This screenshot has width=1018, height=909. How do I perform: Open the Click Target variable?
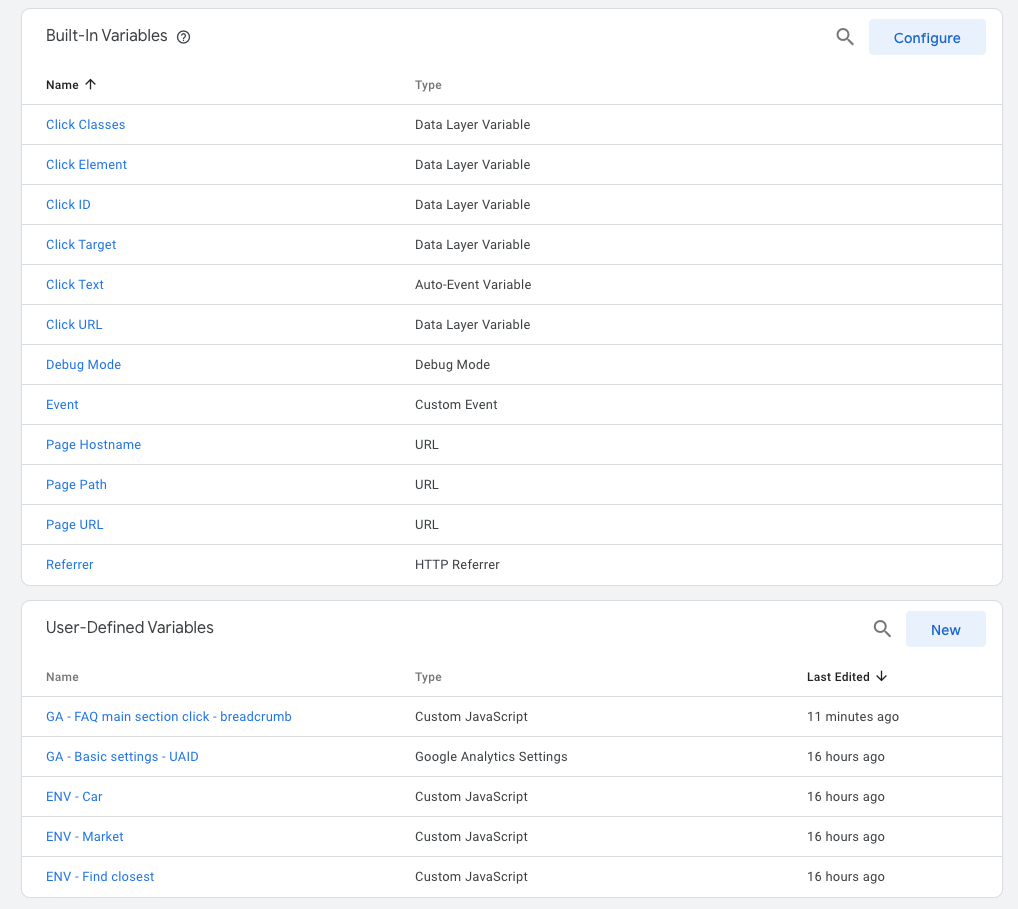pos(81,245)
